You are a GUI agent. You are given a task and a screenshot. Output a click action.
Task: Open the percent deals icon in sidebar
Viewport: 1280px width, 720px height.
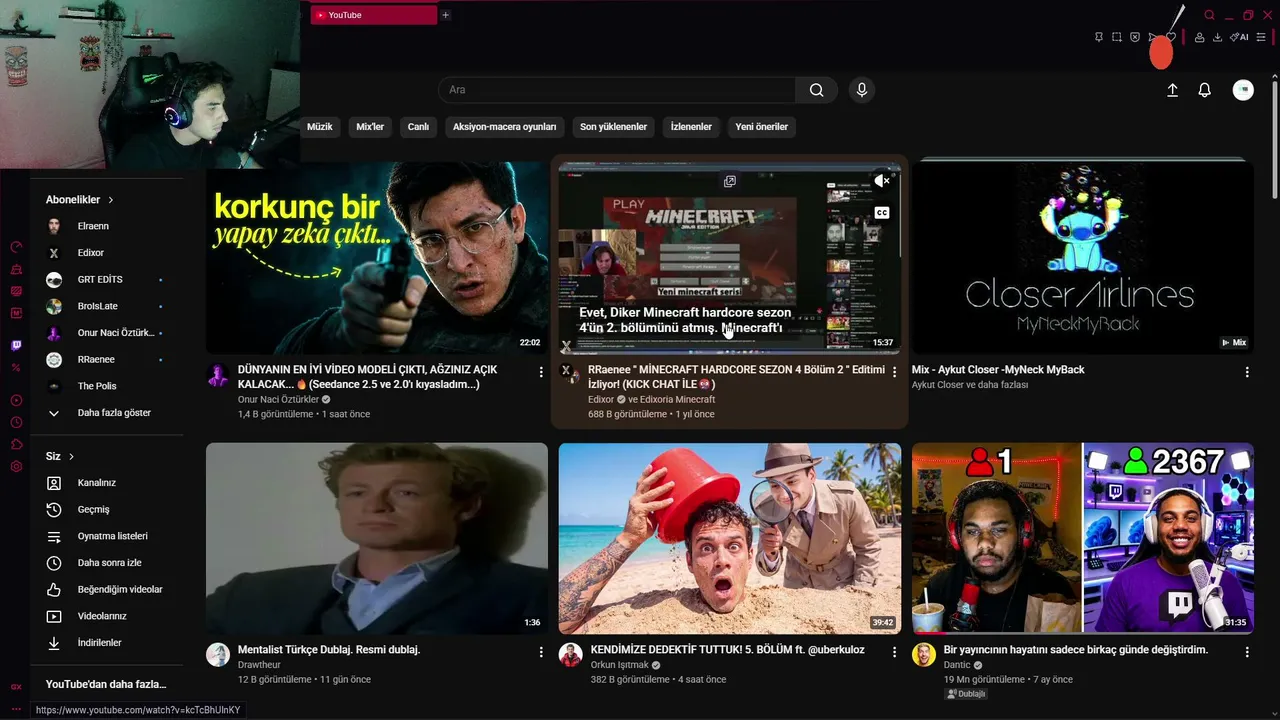(16, 368)
